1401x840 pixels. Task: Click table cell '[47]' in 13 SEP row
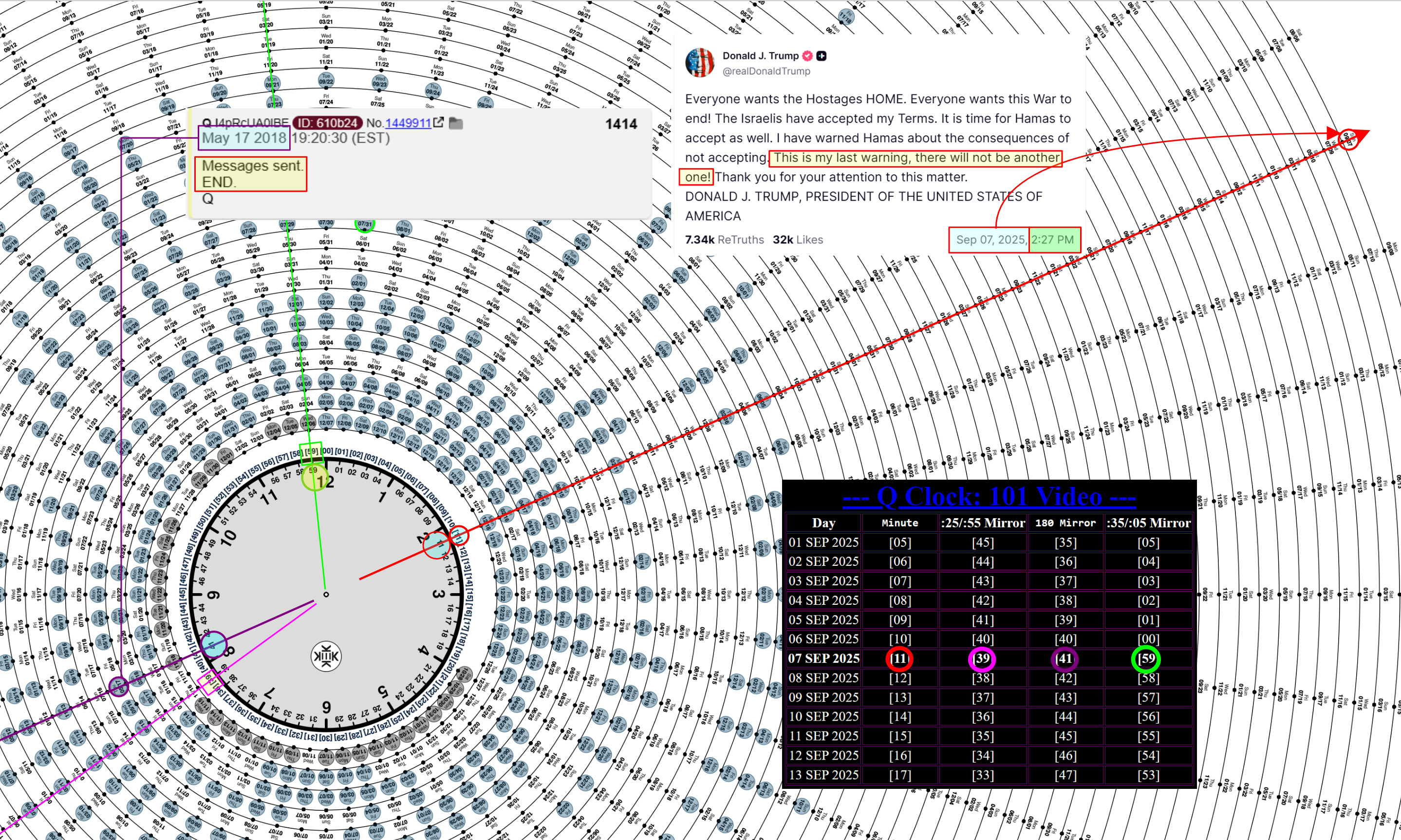coord(1065,775)
